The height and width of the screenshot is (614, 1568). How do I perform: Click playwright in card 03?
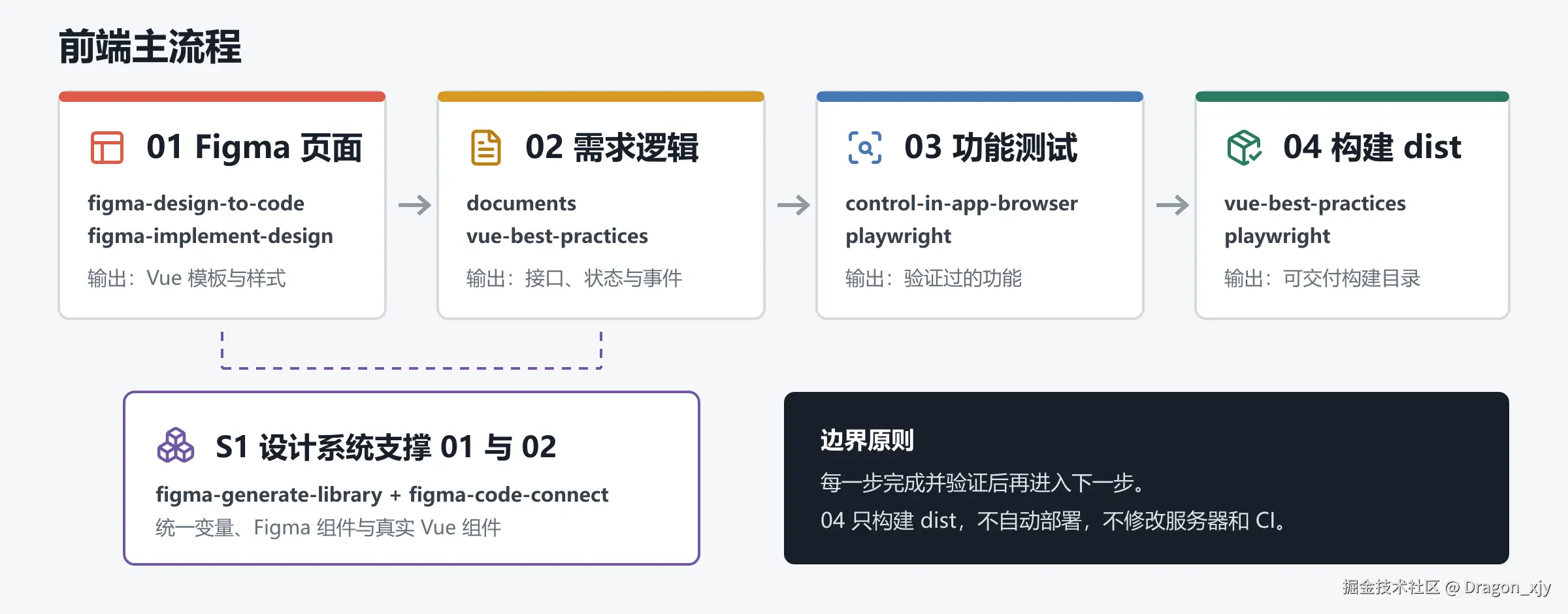point(898,236)
